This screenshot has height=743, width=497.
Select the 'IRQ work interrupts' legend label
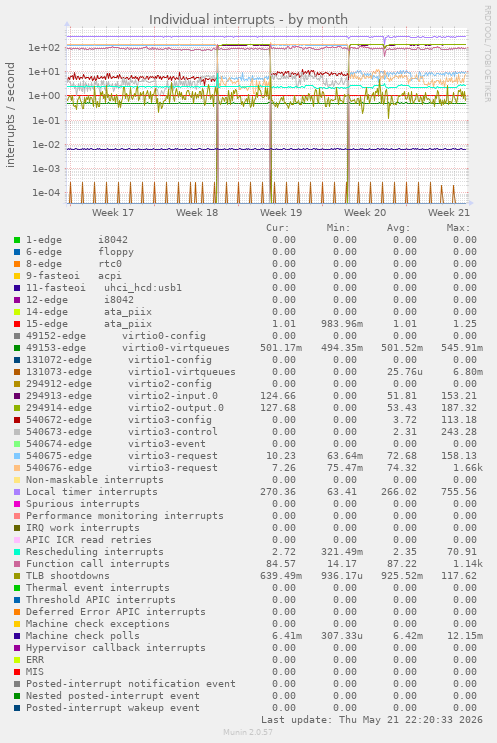click(83, 528)
